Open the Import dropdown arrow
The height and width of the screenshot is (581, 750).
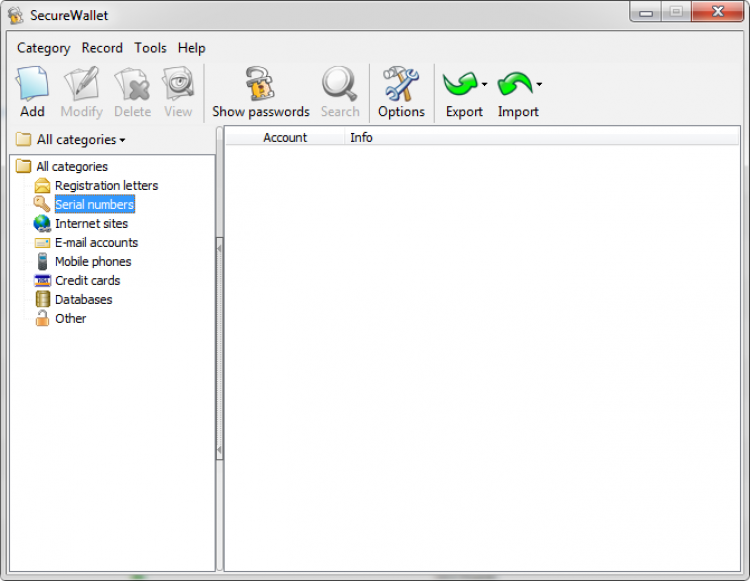(x=539, y=85)
